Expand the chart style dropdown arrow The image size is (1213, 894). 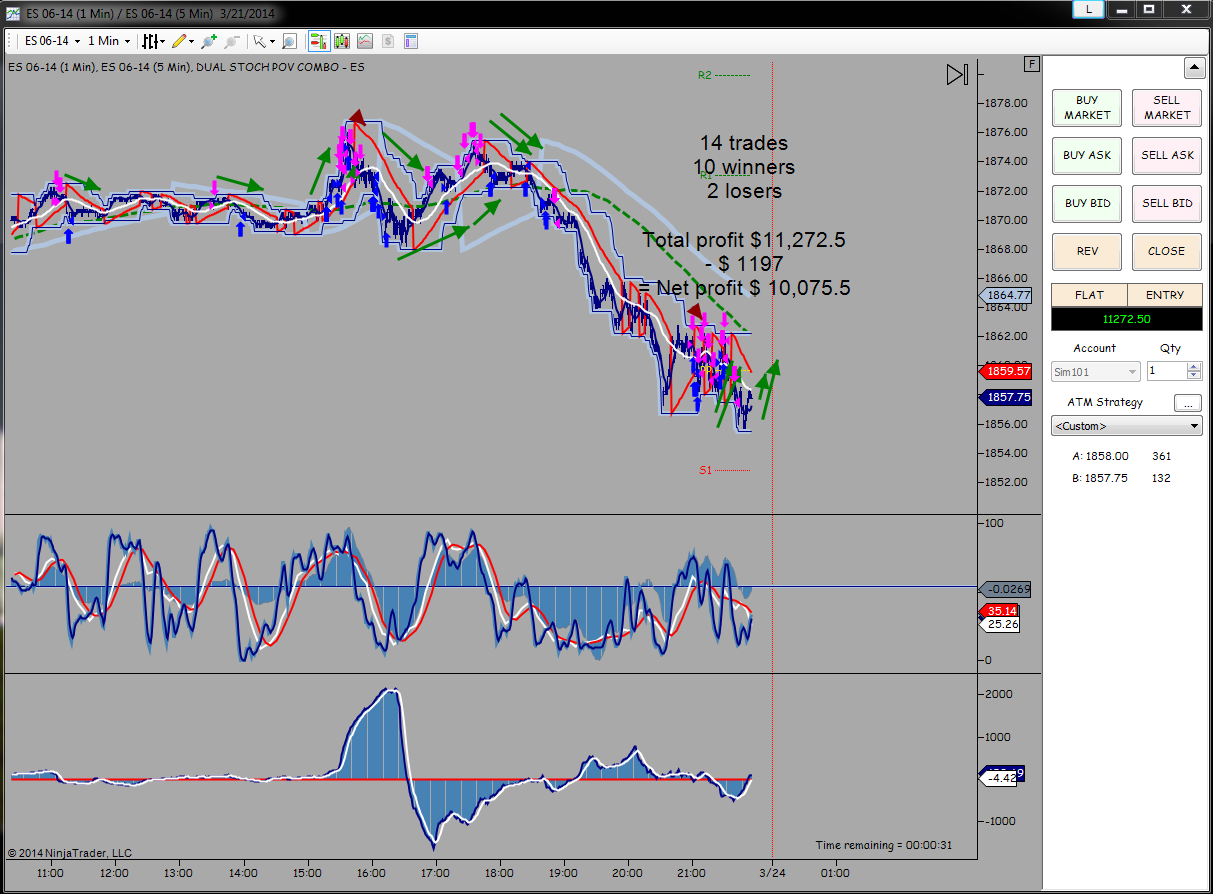(163, 42)
